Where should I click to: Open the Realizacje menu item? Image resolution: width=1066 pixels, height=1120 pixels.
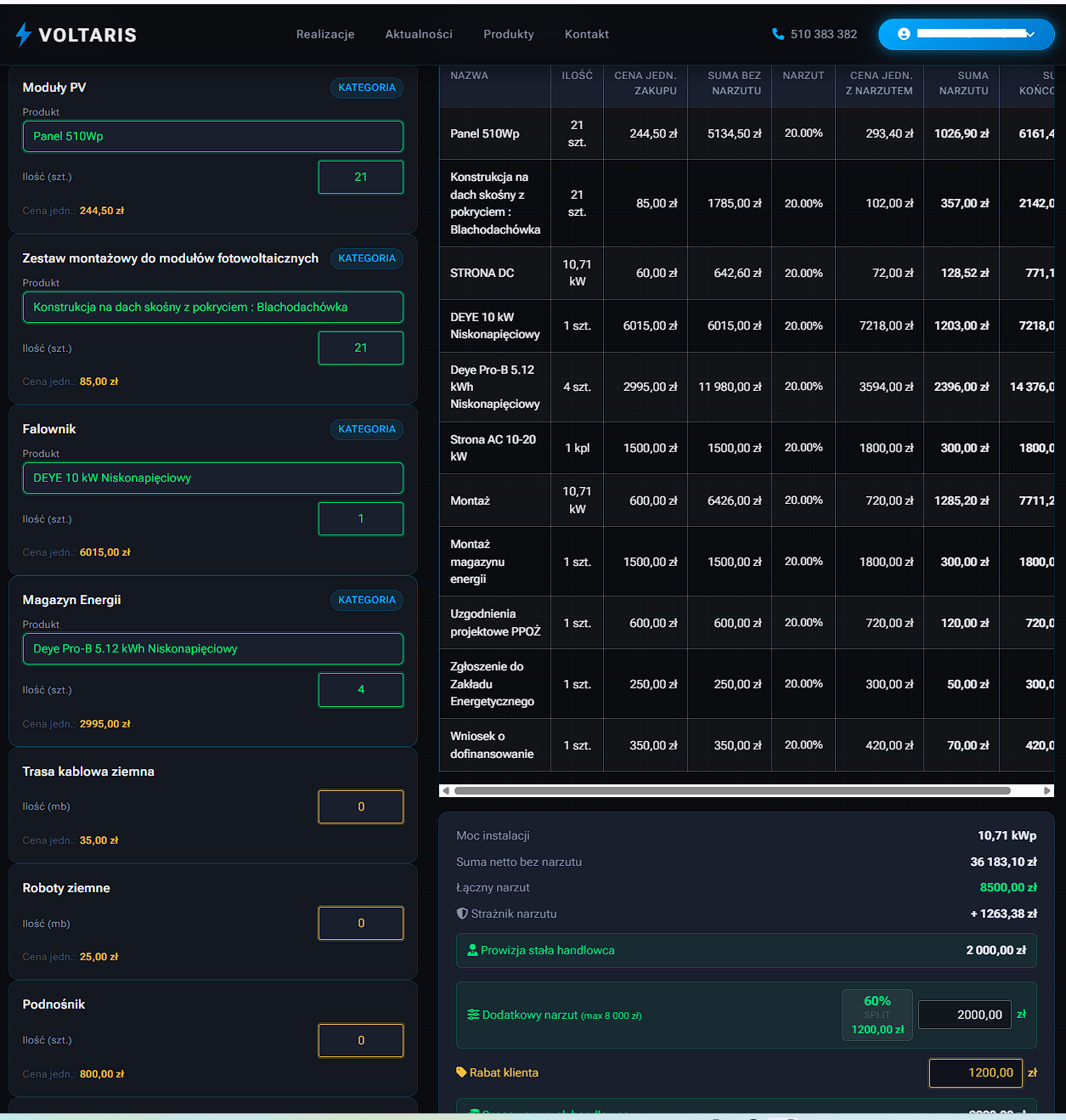pos(325,34)
